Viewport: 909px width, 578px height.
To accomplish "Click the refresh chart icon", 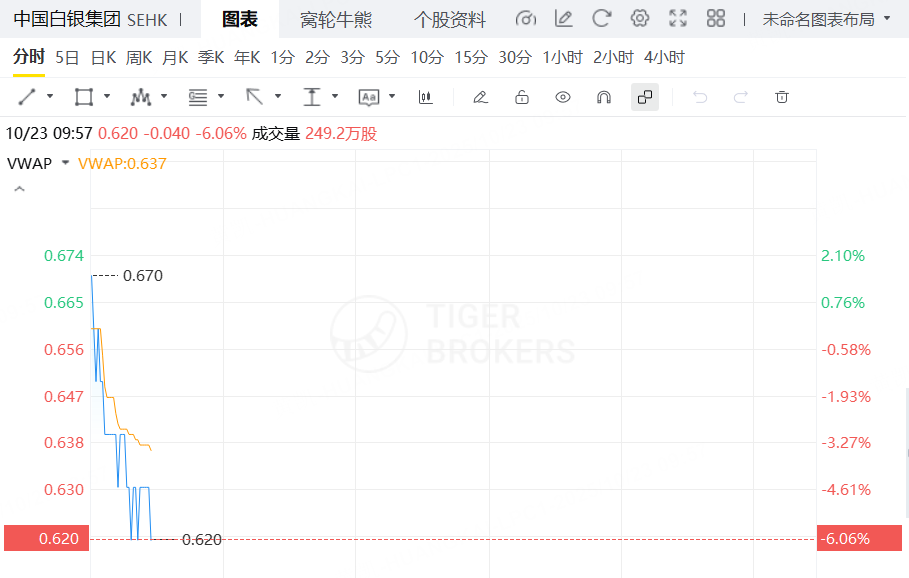I will click(602, 19).
